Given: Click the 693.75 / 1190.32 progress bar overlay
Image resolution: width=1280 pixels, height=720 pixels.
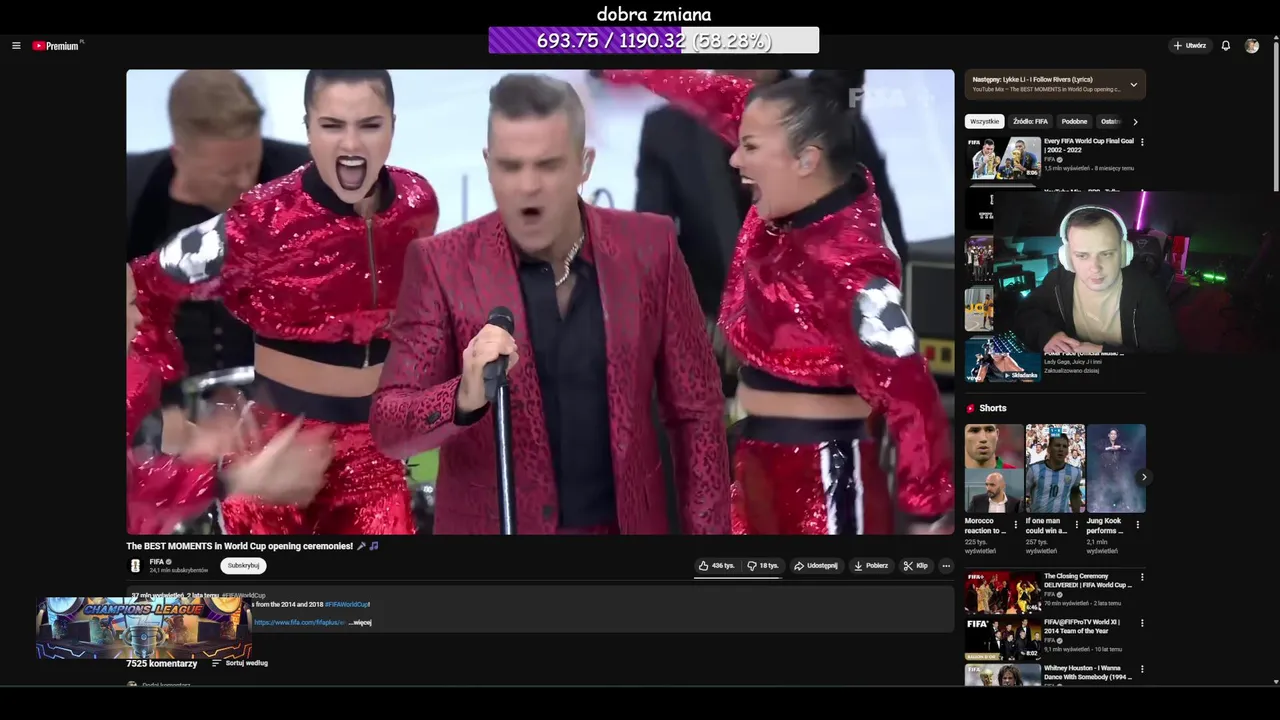Looking at the screenshot, I should pyautogui.click(x=653, y=40).
